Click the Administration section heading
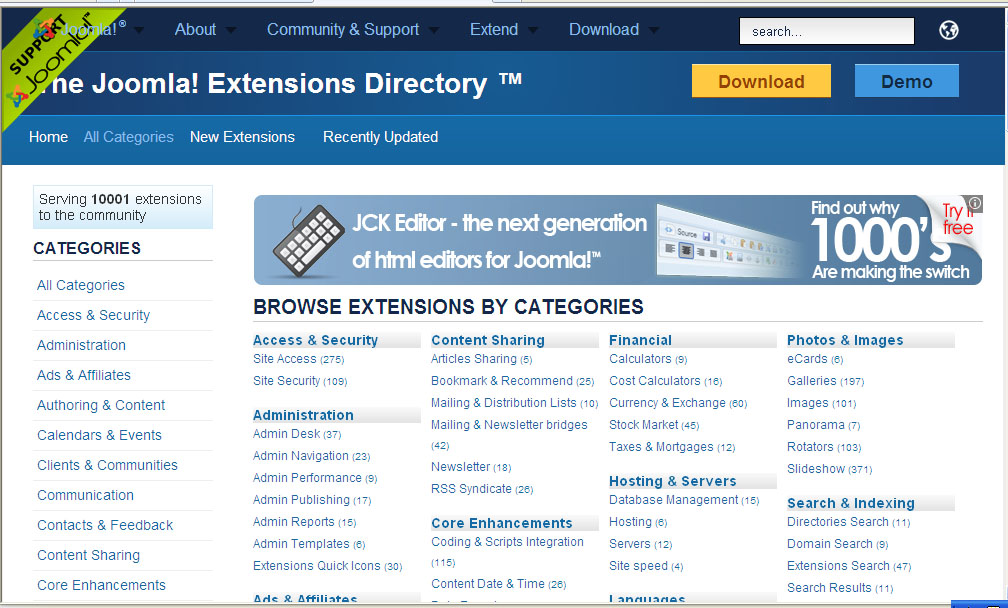 coord(303,415)
